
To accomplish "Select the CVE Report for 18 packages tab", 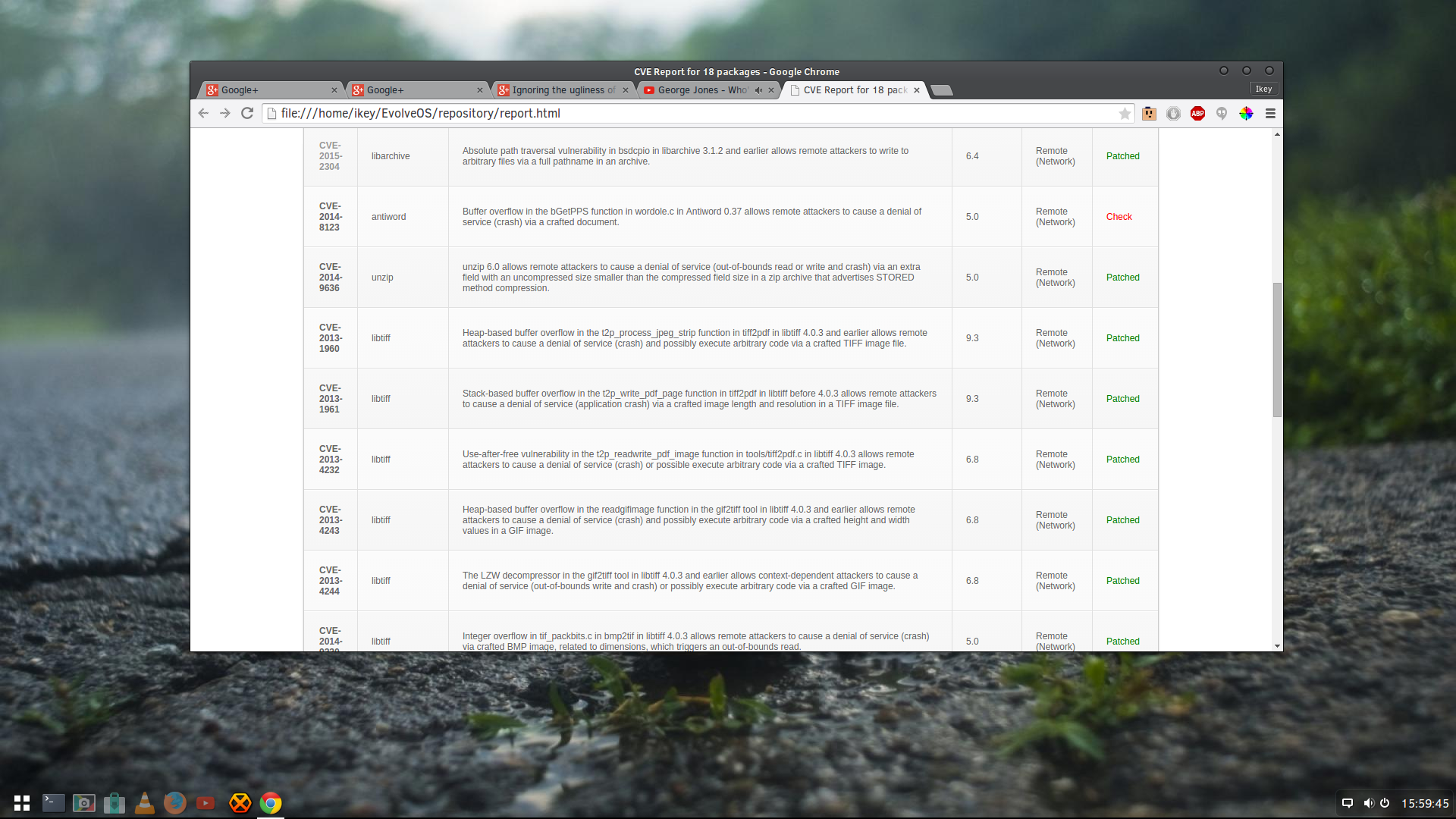I will (854, 90).
